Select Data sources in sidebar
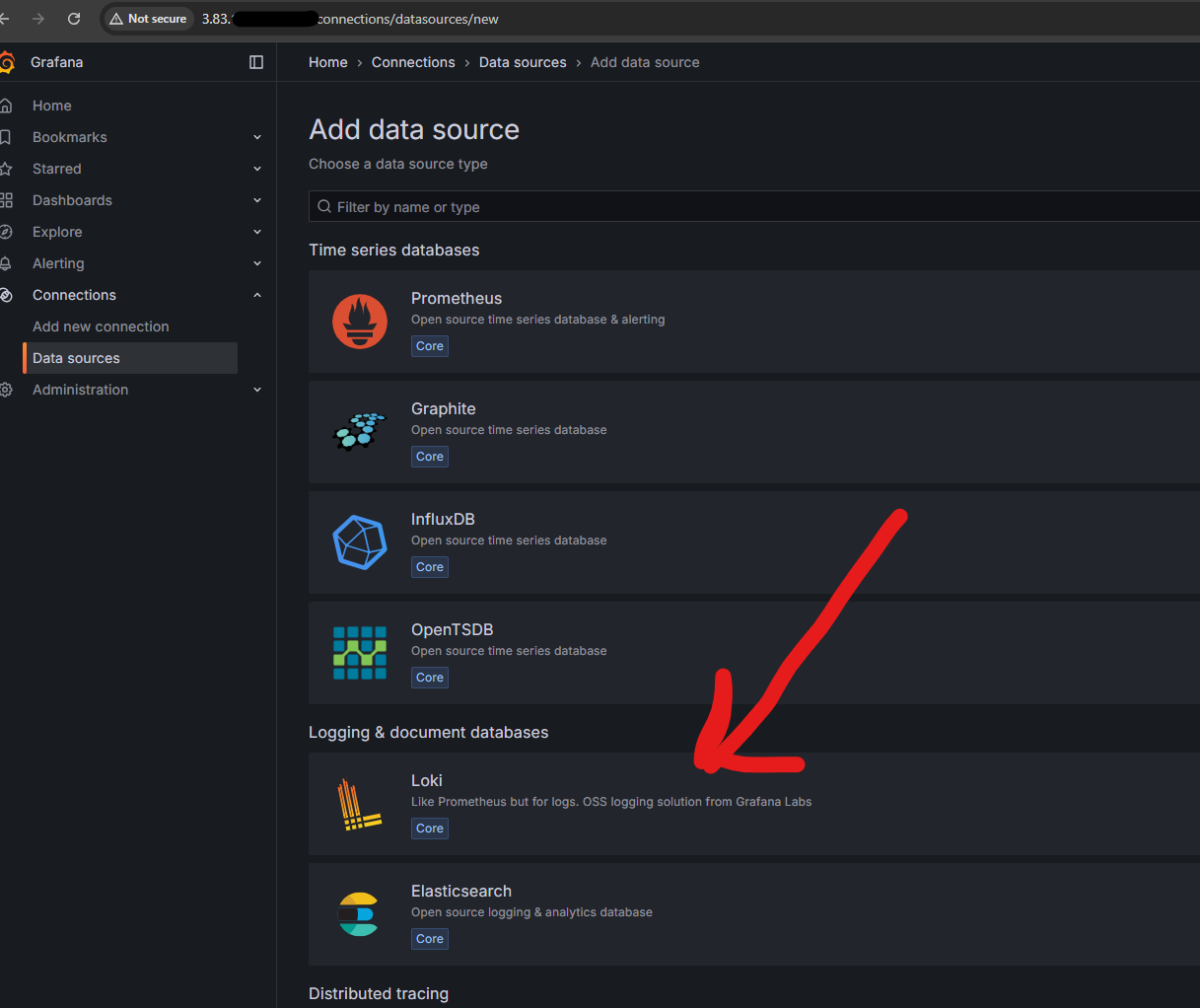Screen dimensions: 1200x1008 coord(130,358)
